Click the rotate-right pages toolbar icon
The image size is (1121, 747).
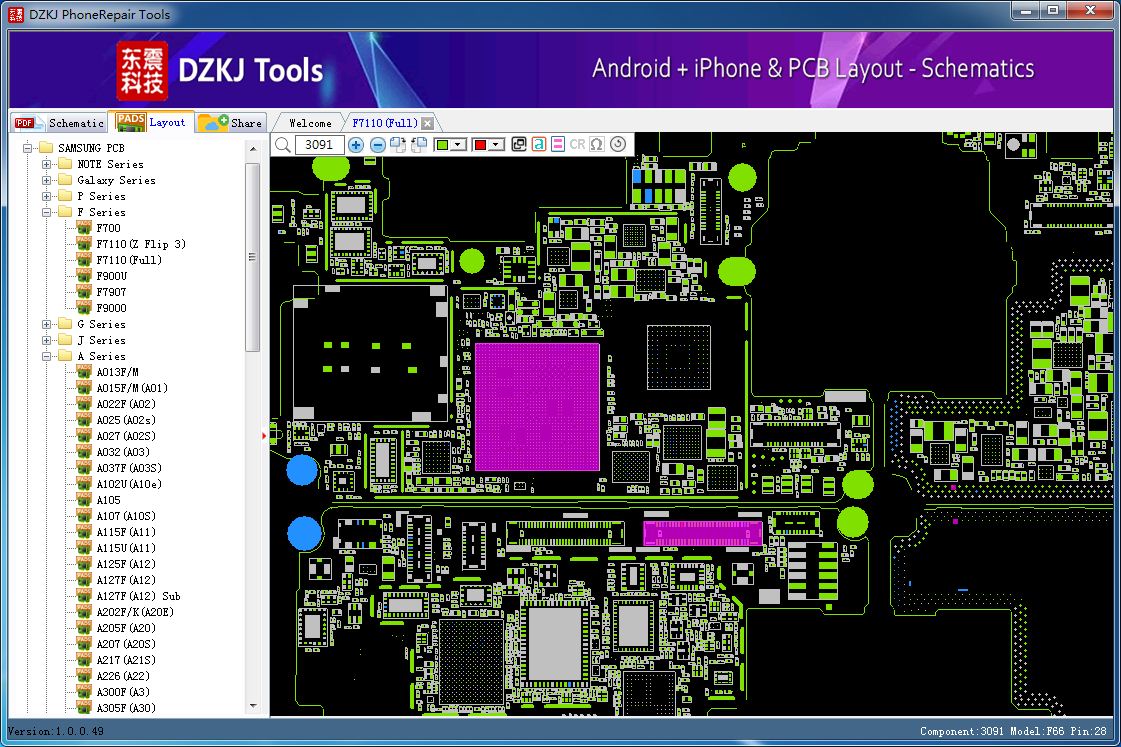point(398,145)
